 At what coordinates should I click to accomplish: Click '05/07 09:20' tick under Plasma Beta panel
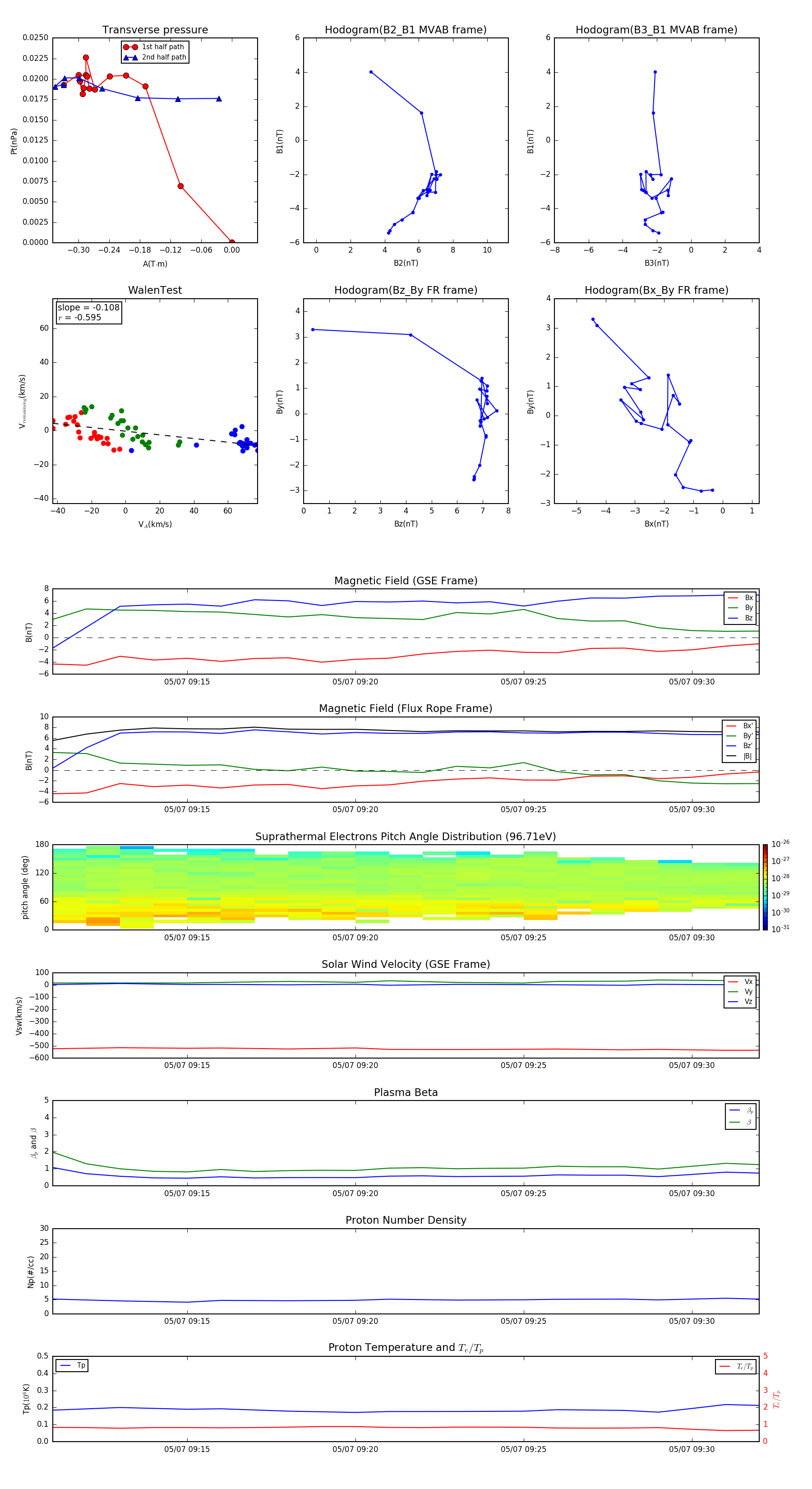click(x=355, y=1193)
